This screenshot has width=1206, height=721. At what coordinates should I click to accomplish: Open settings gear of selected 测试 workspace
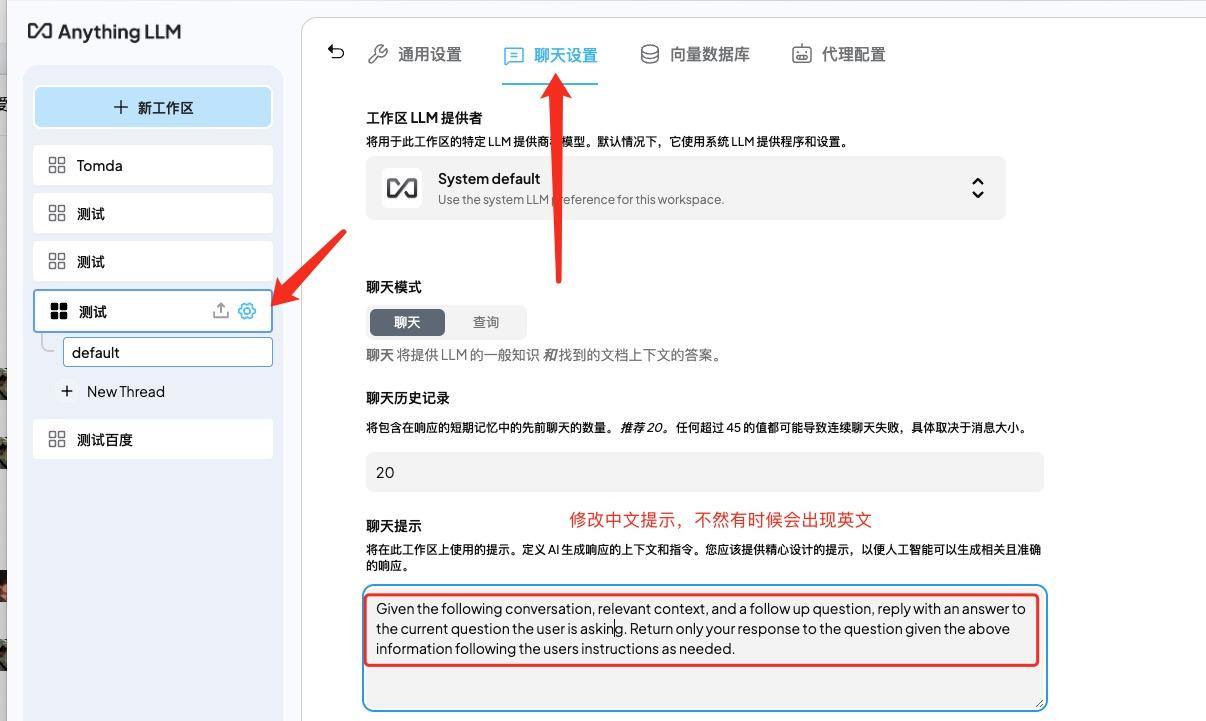[247, 311]
